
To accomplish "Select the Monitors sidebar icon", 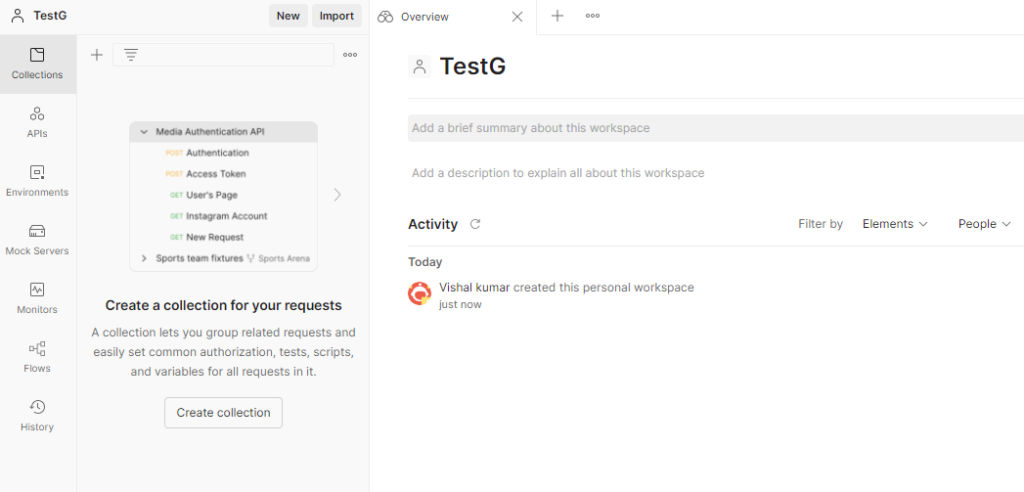I will (x=37, y=298).
